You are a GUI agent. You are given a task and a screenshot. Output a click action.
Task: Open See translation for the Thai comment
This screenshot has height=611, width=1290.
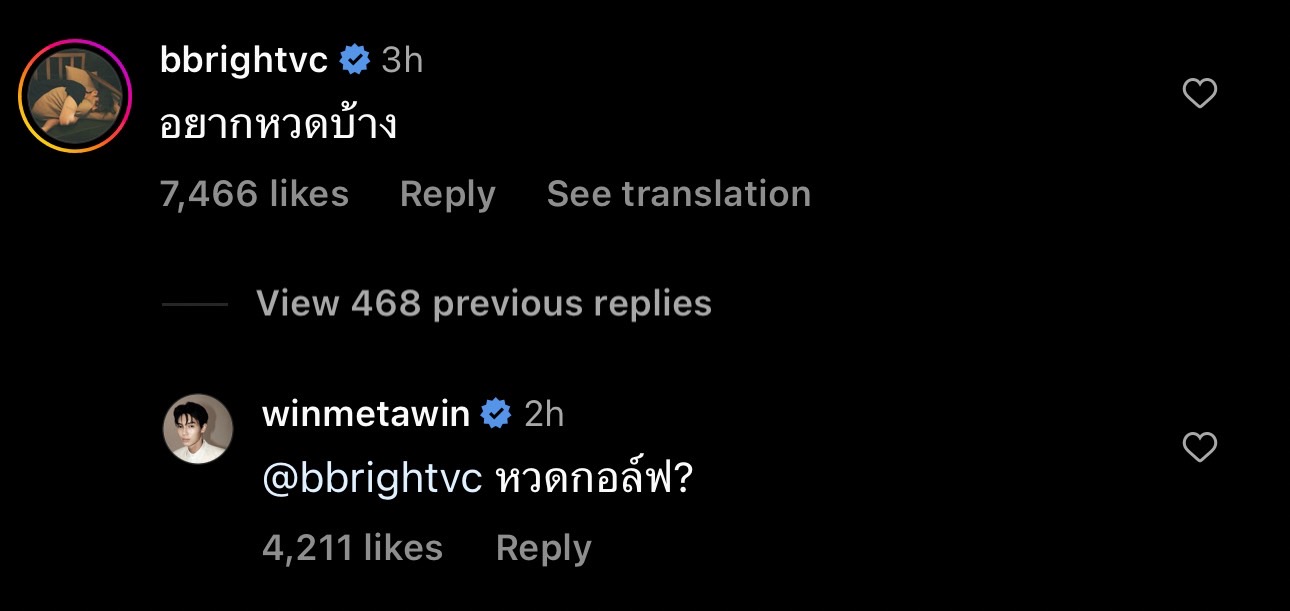pyautogui.click(x=679, y=194)
